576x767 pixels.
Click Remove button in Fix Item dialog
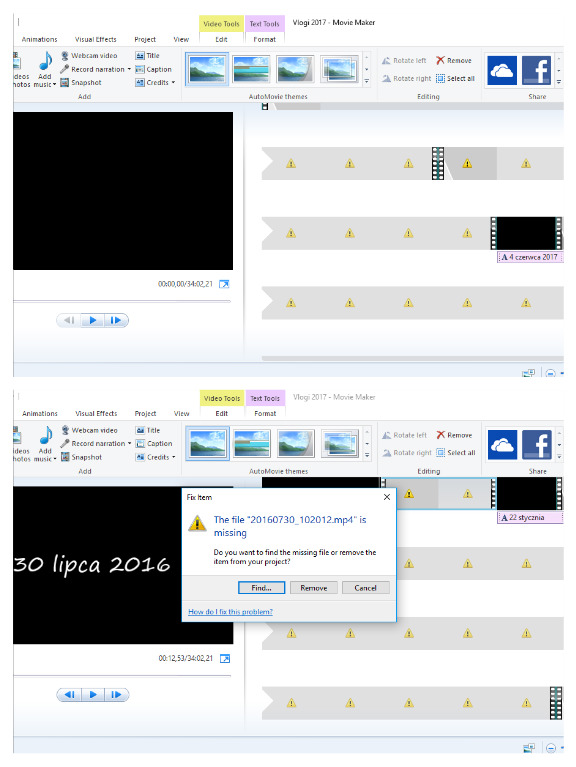point(313,587)
